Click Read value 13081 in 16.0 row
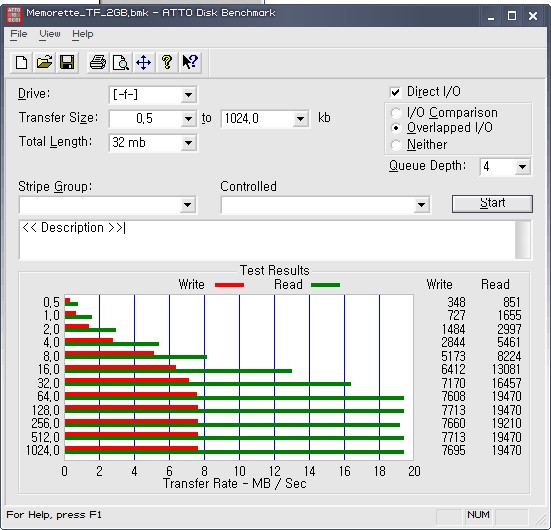Image resolution: width=551 pixels, height=530 pixels. 506,369
